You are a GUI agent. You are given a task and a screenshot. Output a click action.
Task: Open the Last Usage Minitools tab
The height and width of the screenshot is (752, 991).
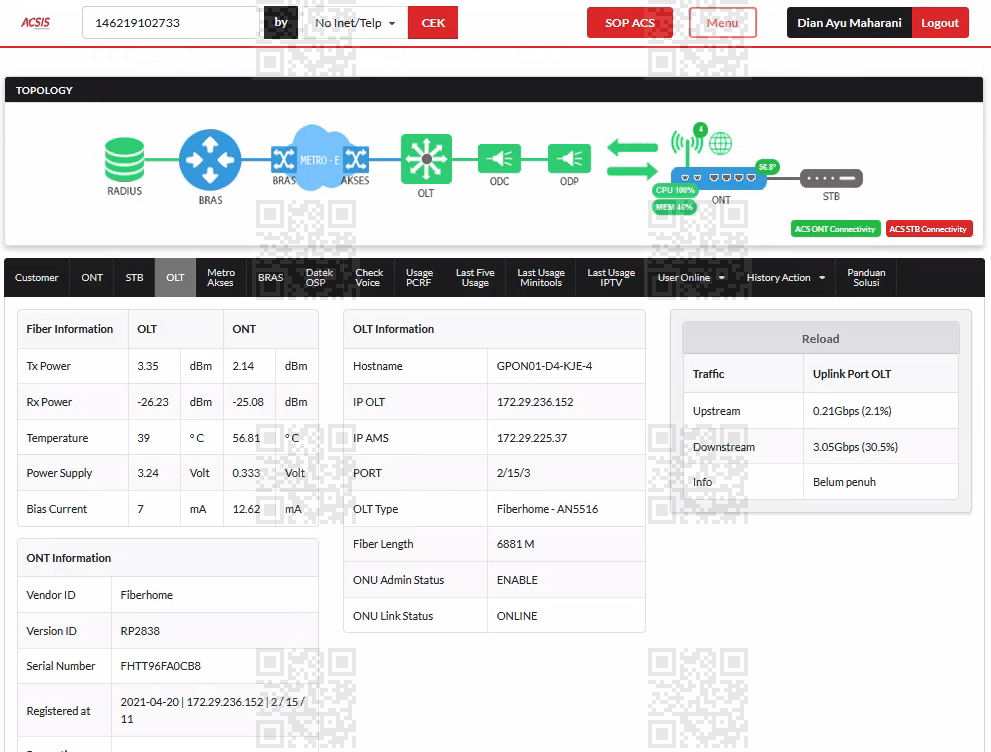541,277
